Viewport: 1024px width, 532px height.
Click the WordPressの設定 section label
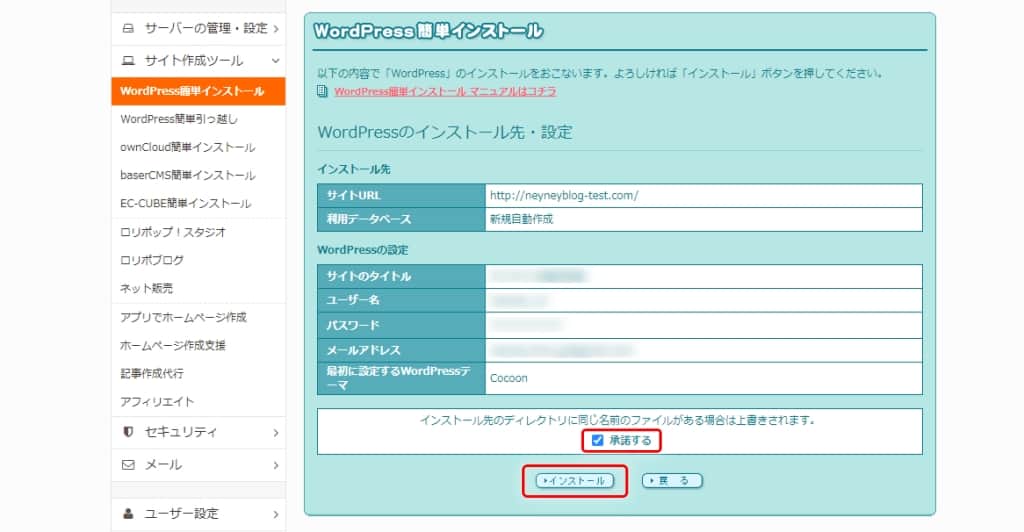pyautogui.click(x=362, y=250)
